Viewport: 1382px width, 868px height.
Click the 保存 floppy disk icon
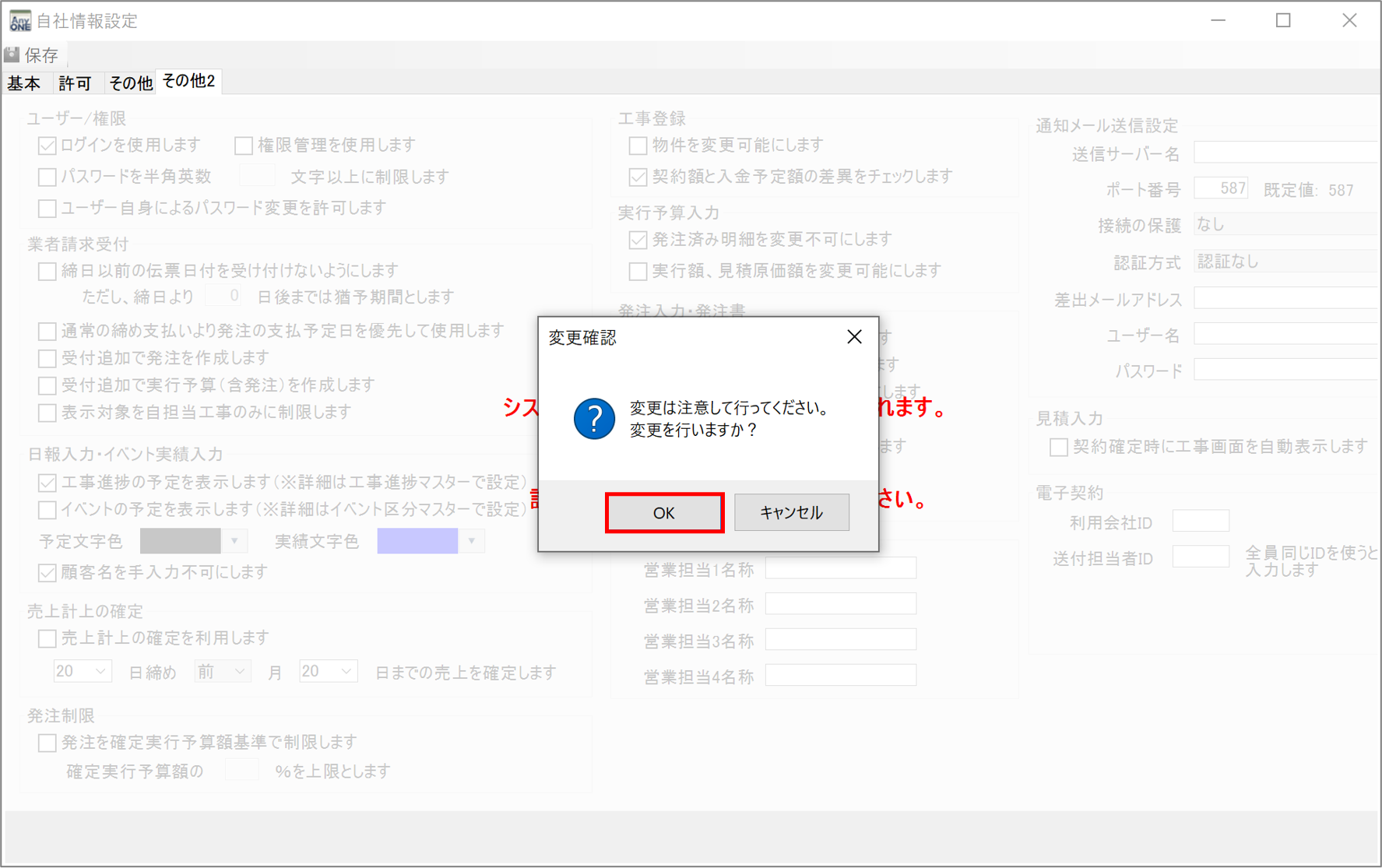pyautogui.click(x=12, y=54)
